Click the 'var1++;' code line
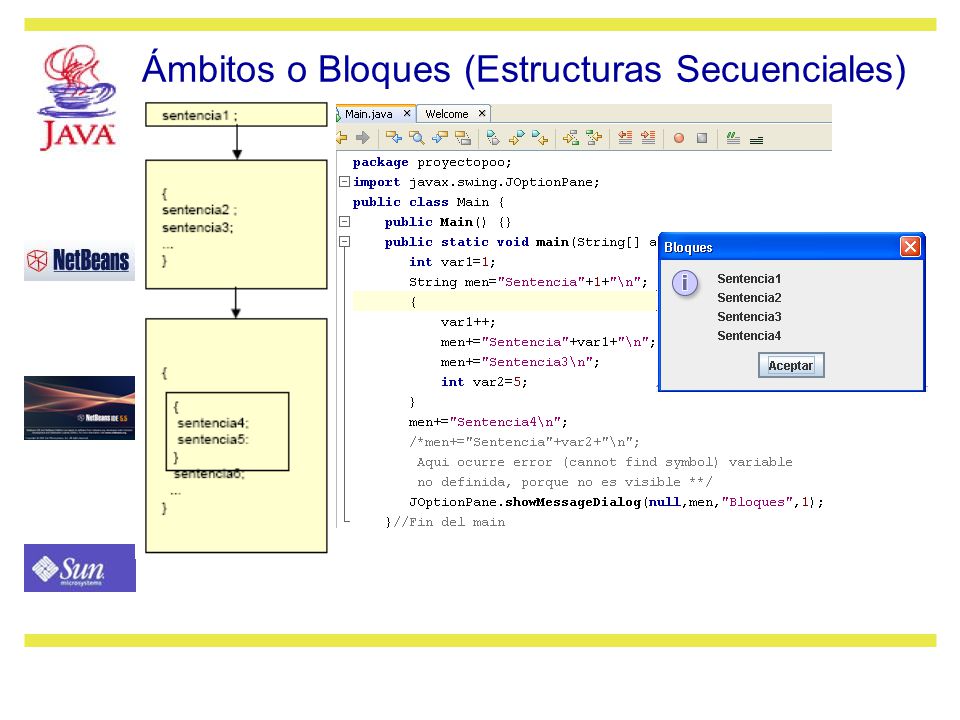The width and height of the screenshot is (960, 720). coord(468,322)
